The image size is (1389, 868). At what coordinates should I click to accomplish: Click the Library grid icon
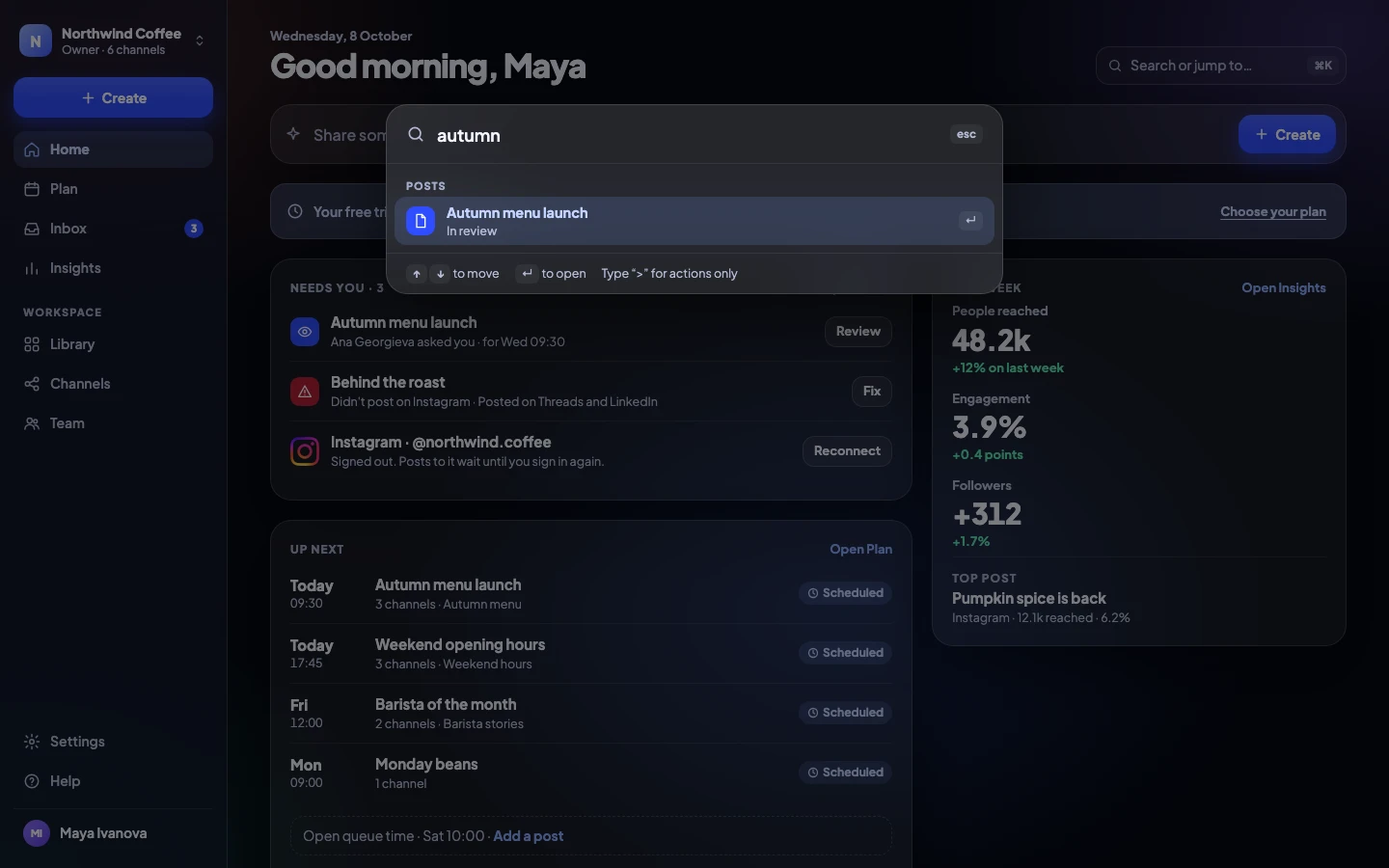click(32, 344)
